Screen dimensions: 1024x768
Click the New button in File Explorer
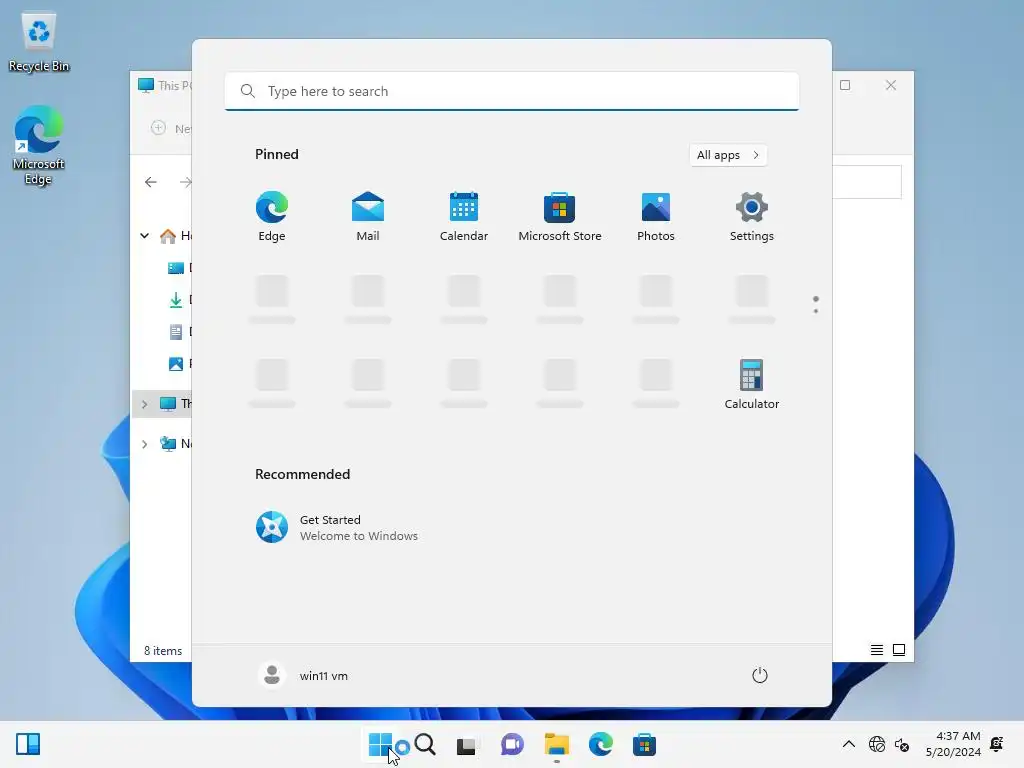pyautogui.click(x=170, y=129)
